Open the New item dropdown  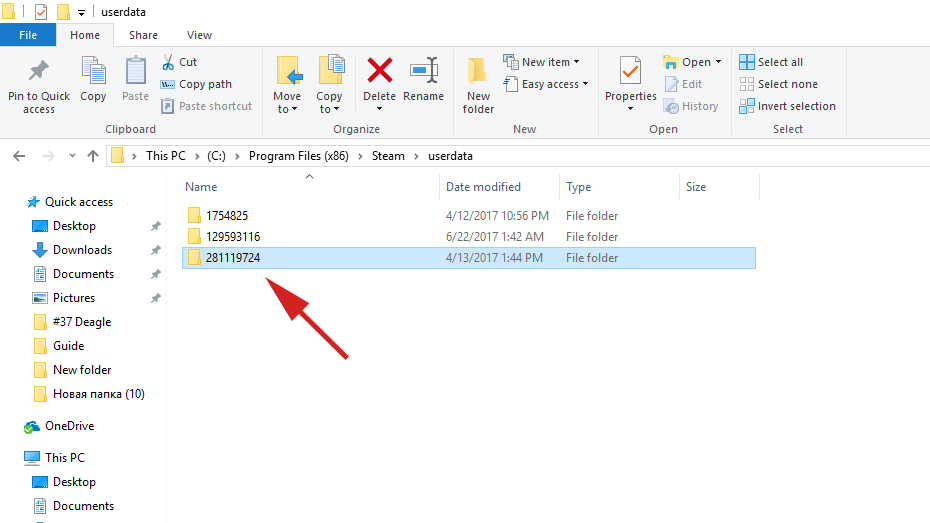[545, 62]
